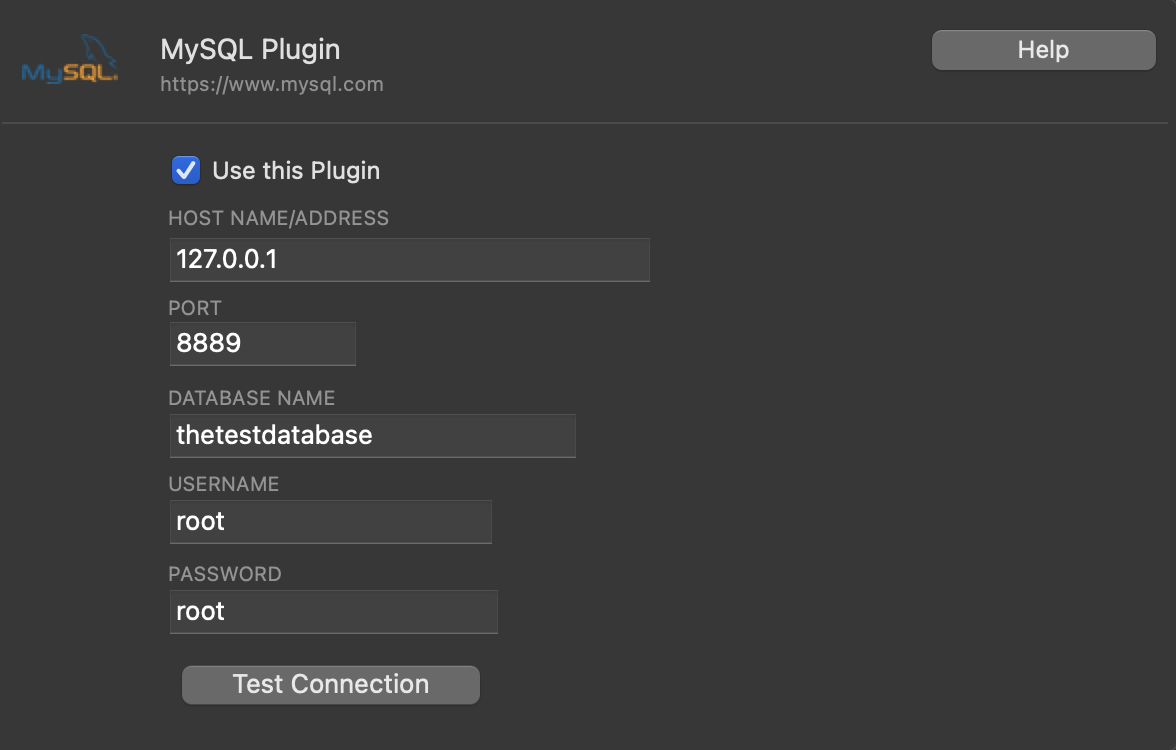
Task: Click the password input field
Action: pyautogui.click(x=333, y=612)
